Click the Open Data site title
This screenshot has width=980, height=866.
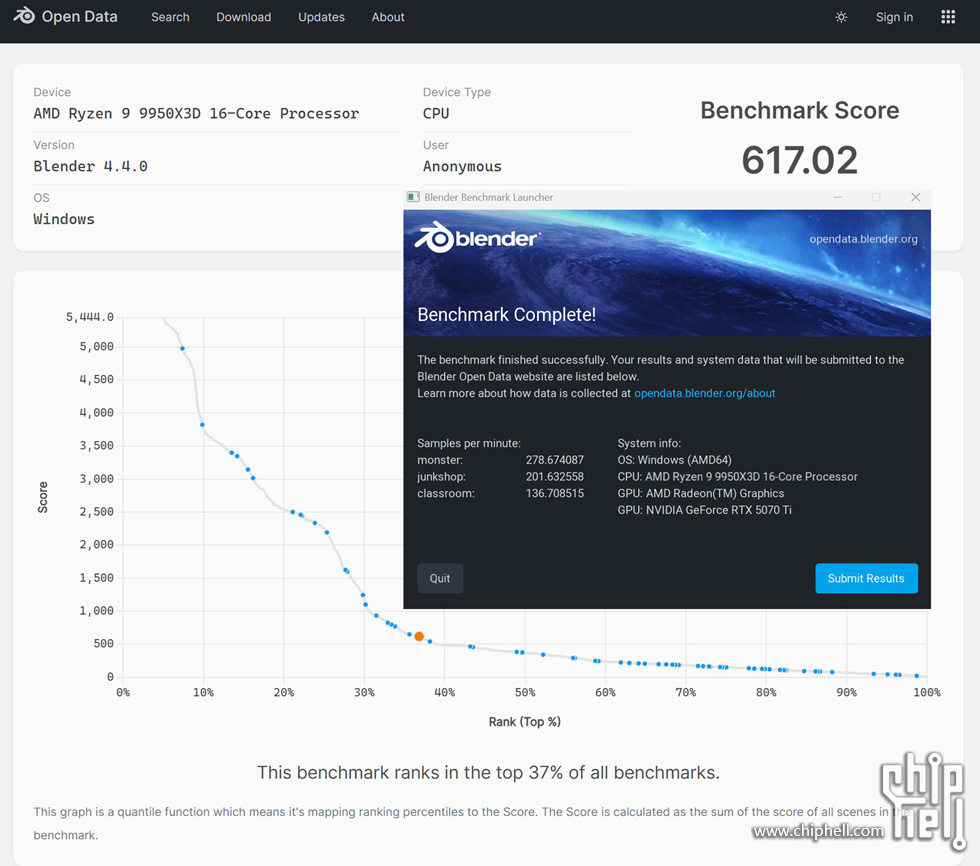79,16
